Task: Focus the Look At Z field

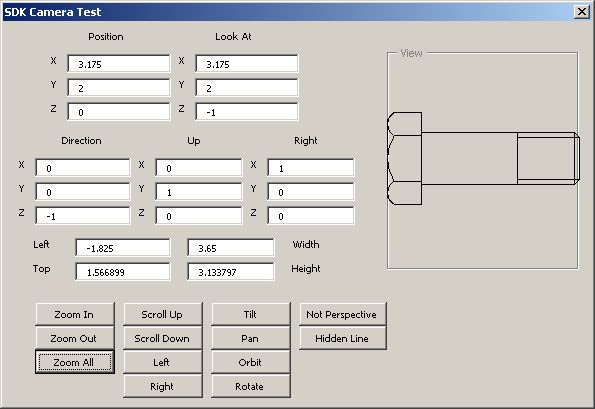Action: [247, 112]
